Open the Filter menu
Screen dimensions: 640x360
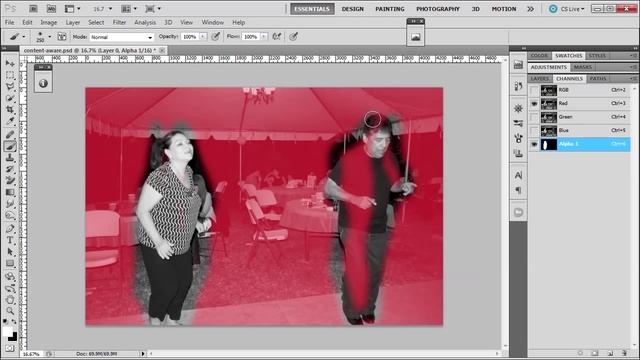119,22
